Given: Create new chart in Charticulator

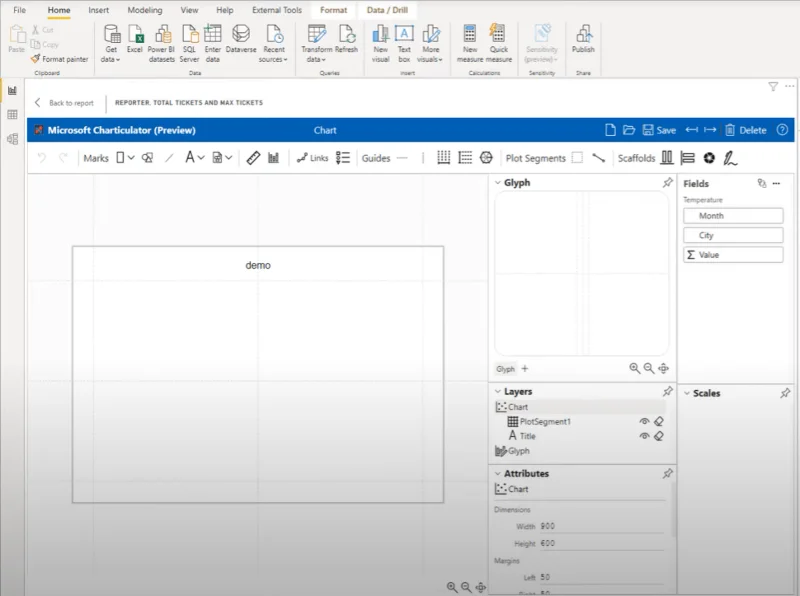Looking at the screenshot, I should pyautogui.click(x=610, y=130).
